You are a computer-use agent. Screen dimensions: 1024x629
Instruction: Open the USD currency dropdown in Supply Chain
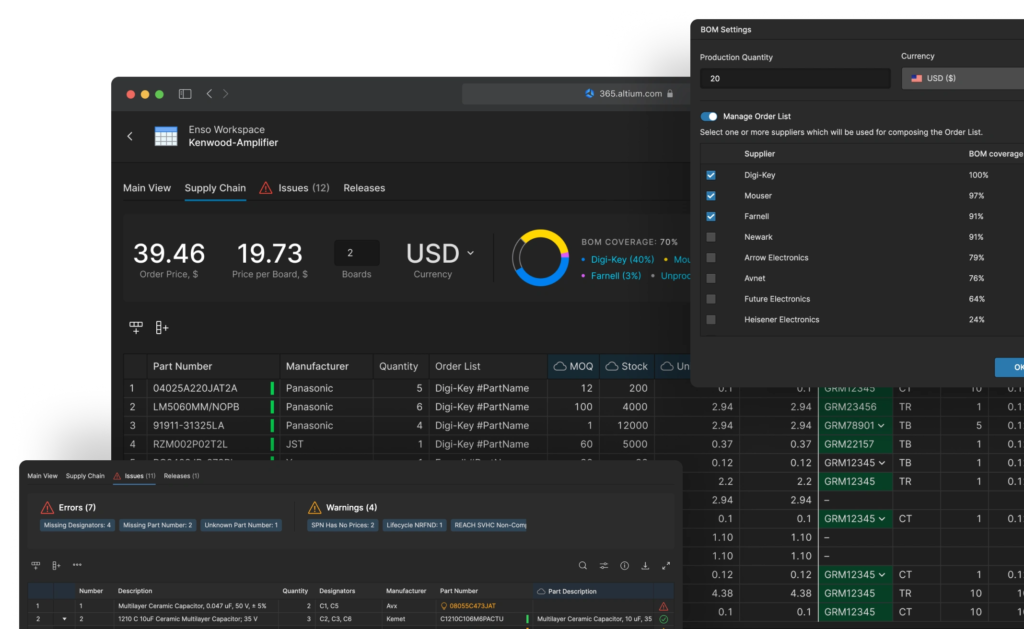(x=440, y=253)
